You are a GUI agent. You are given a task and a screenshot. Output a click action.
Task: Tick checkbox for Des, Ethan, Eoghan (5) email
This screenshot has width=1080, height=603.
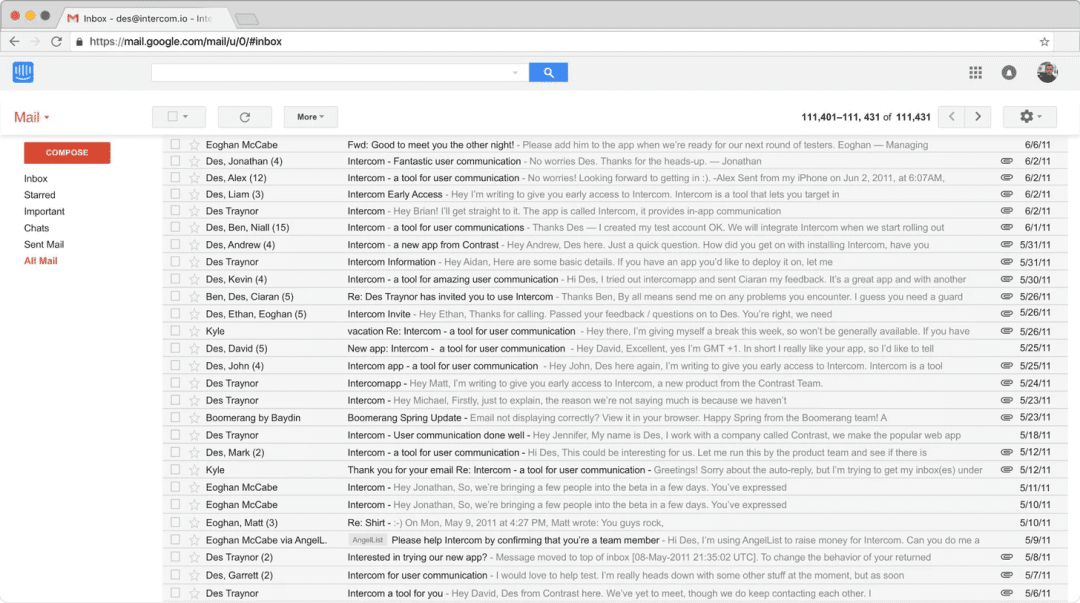tap(175, 314)
